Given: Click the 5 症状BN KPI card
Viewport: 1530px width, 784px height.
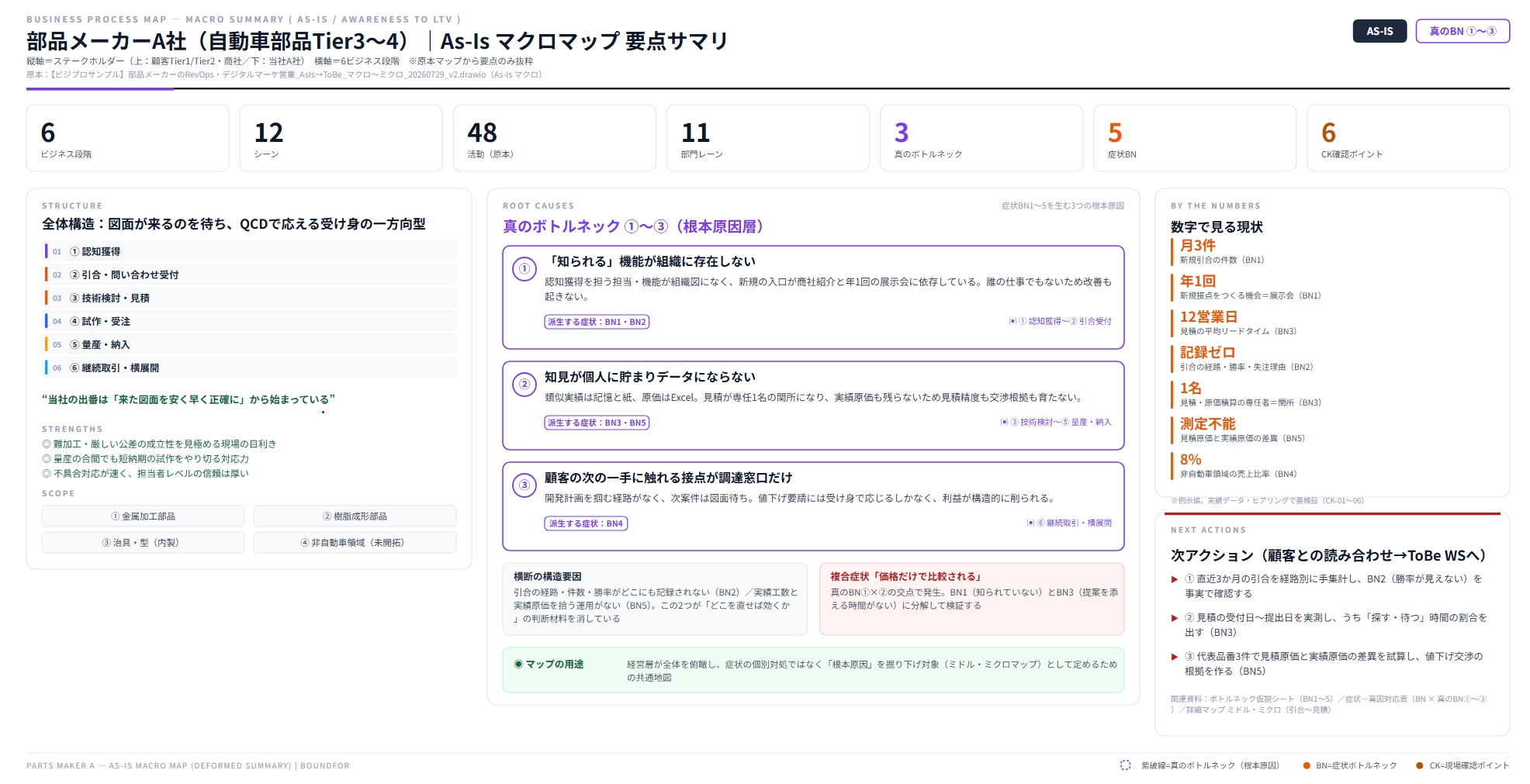Looking at the screenshot, I should 1194,138.
